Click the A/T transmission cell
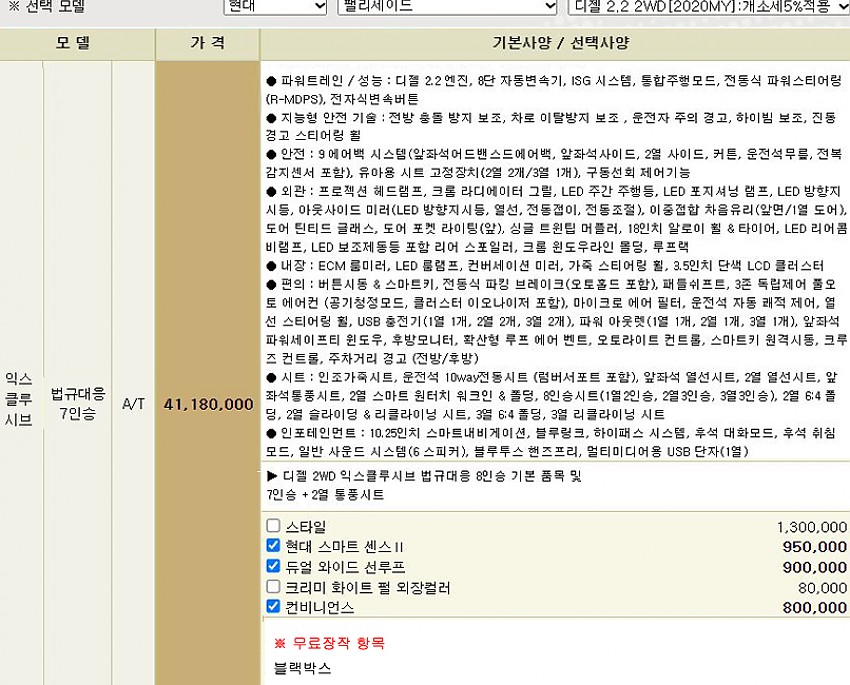The image size is (850, 685). 132,404
